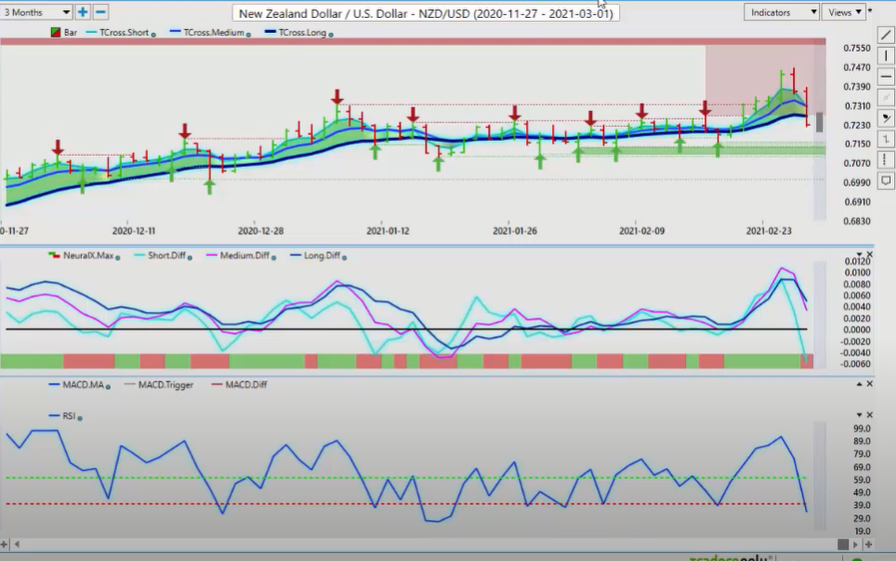The image size is (896, 561).
Task: Select the horizontal line drawing tool
Action: 886,76
